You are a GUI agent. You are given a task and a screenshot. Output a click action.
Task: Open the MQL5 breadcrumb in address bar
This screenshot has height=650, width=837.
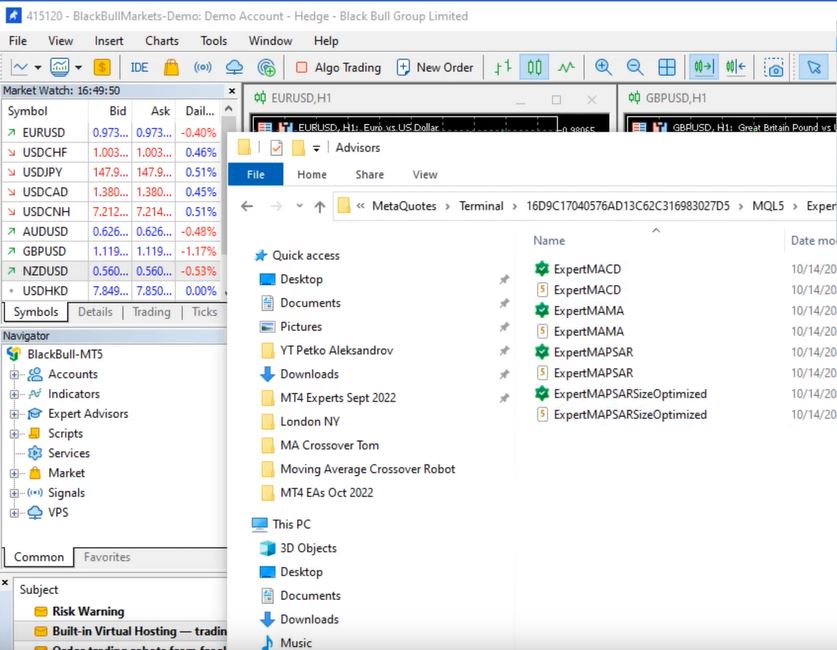pyautogui.click(x=754, y=206)
